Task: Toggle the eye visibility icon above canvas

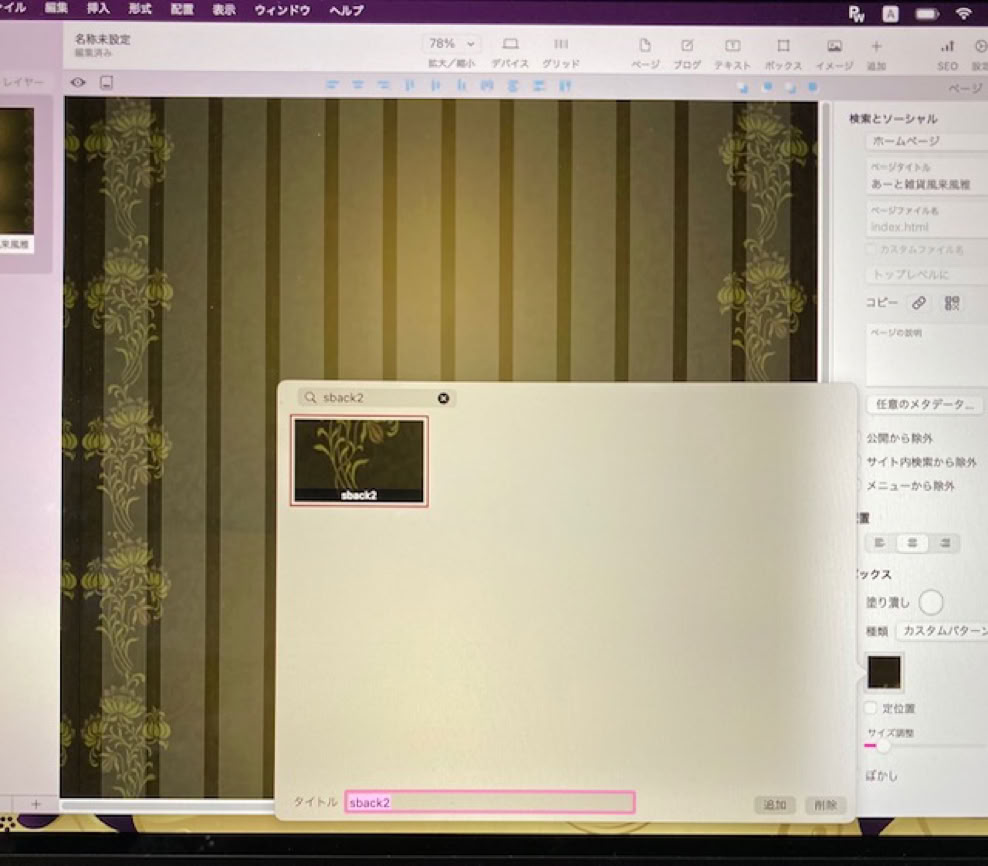Action: point(78,82)
